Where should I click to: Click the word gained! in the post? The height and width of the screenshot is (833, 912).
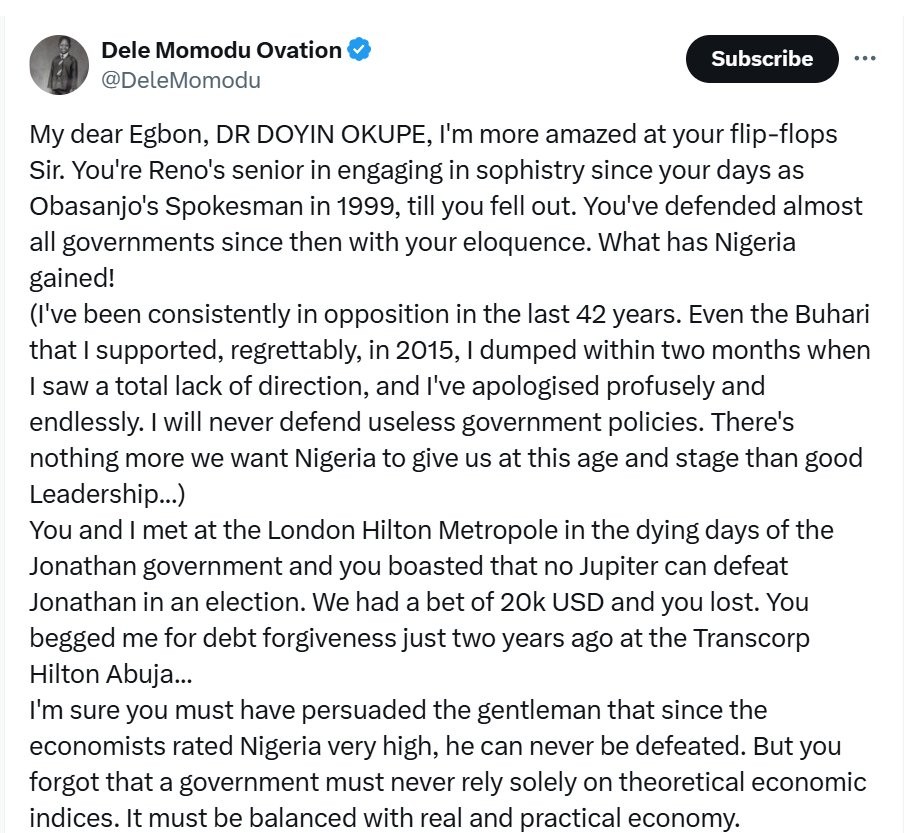click(x=72, y=279)
